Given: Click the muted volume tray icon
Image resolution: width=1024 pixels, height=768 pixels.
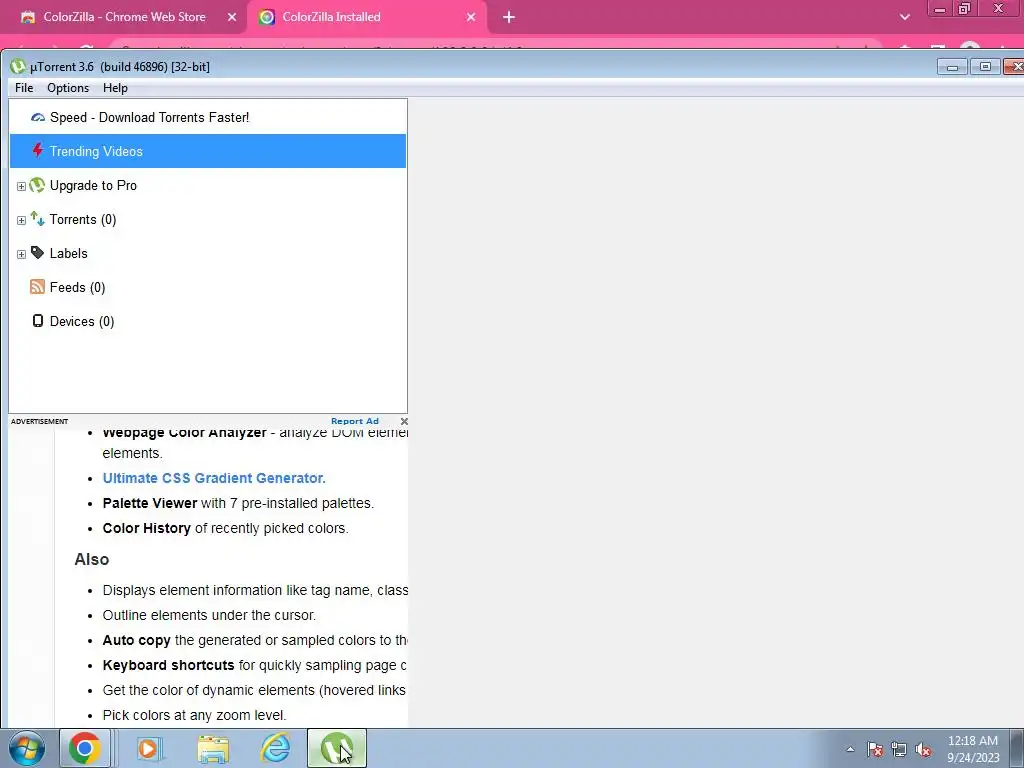Looking at the screenshot, I should tap(923, 750).
